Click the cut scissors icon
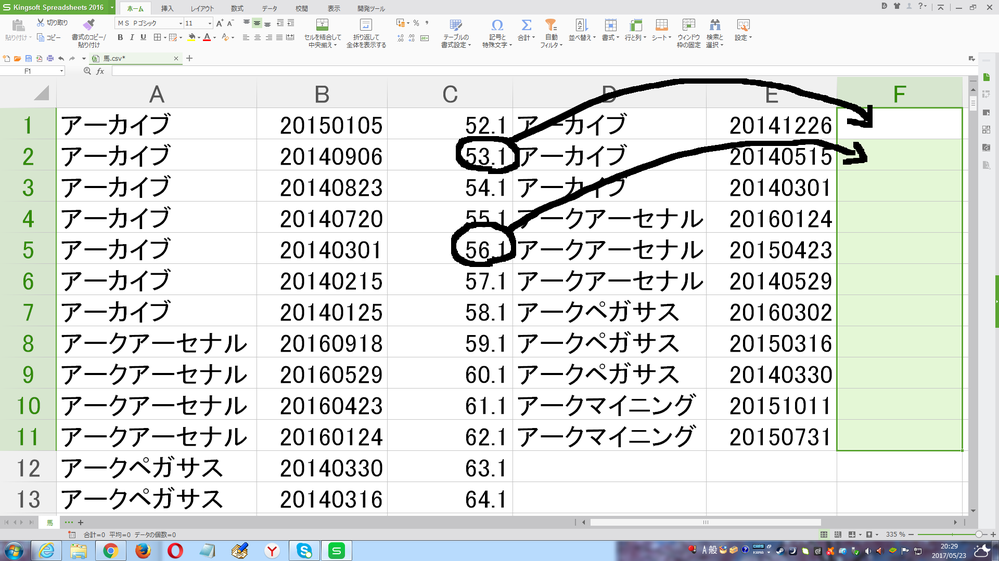 [42, 22]
